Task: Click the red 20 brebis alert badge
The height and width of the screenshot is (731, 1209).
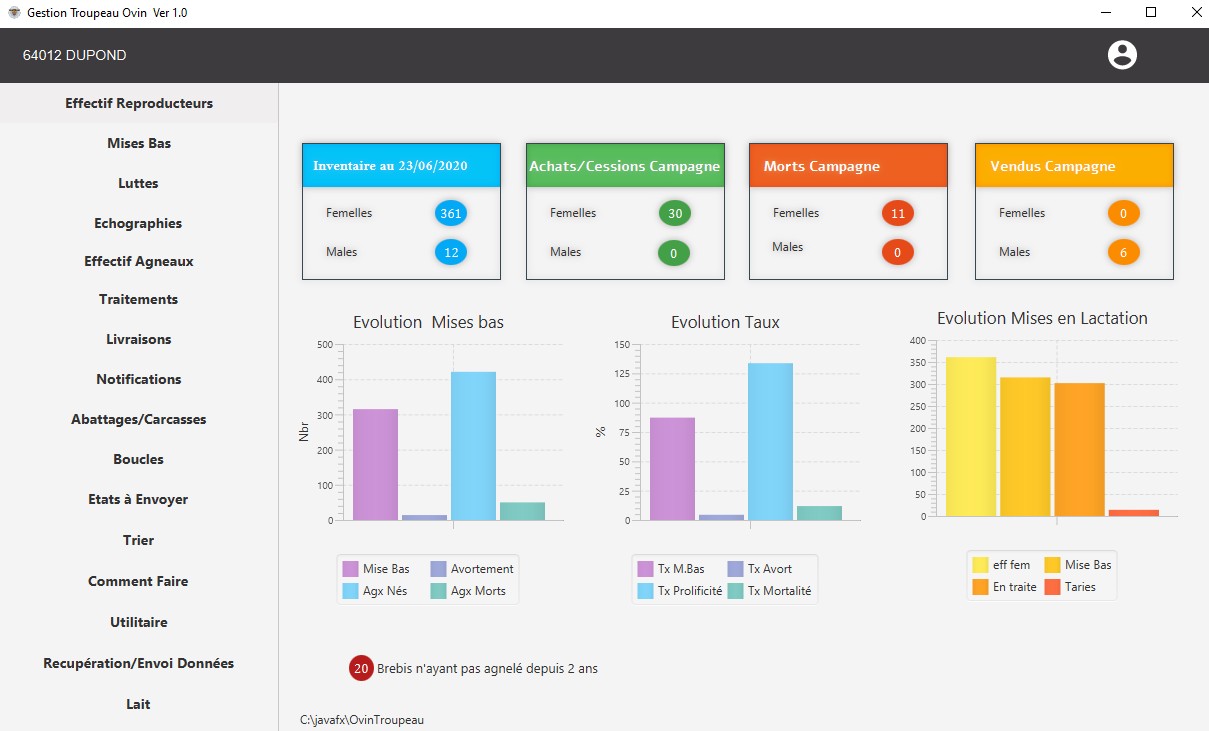Action: (361, 668)
